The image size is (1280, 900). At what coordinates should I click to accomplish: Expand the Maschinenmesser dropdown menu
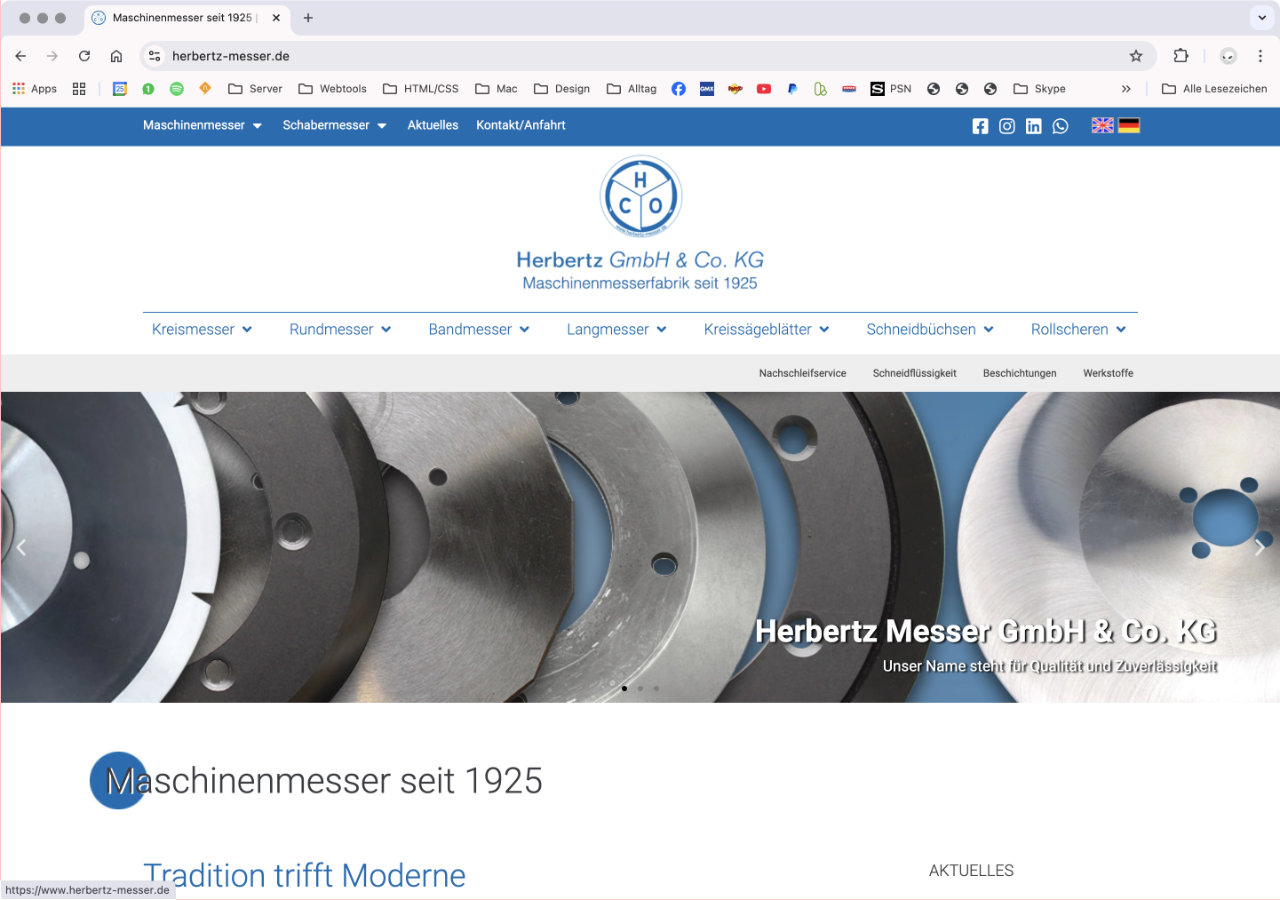coord(202,125)
